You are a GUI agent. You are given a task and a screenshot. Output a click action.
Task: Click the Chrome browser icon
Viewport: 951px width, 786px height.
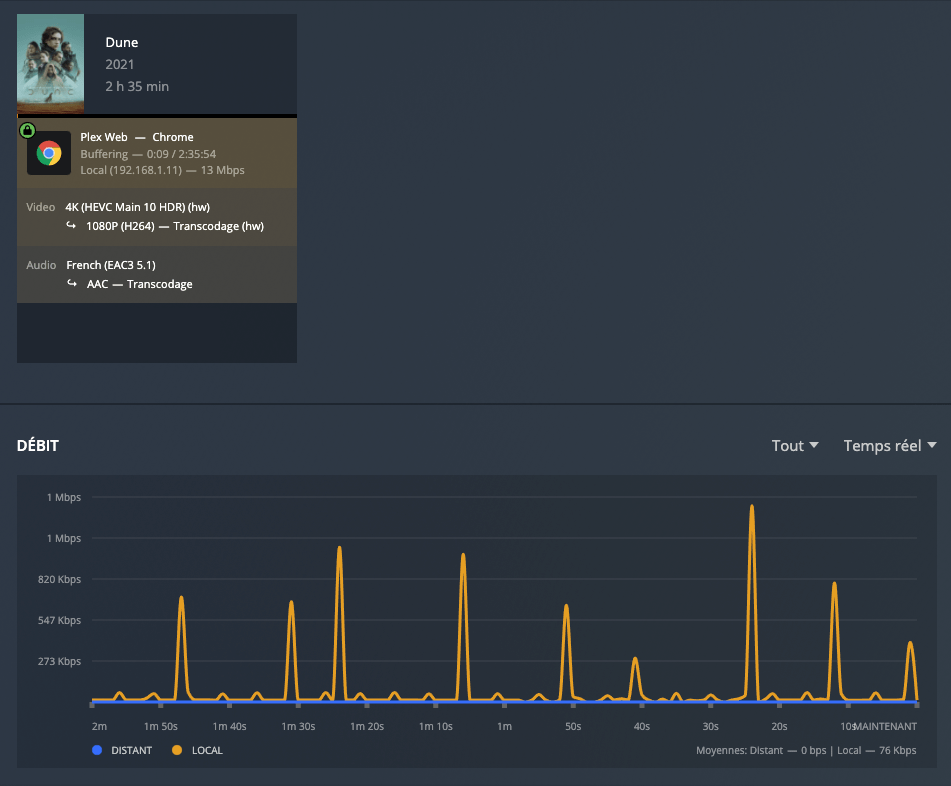[49, 153]
